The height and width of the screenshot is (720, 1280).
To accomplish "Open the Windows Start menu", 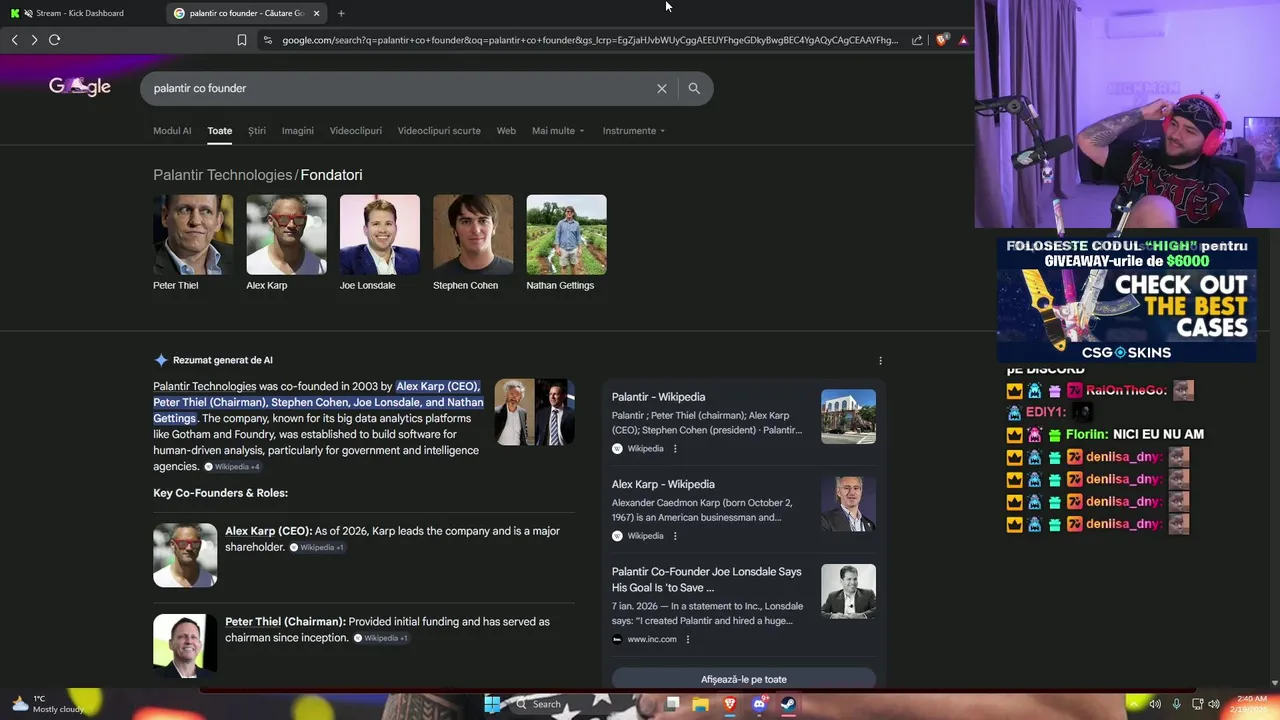I will pyautogui.click(x=492, y=704).
